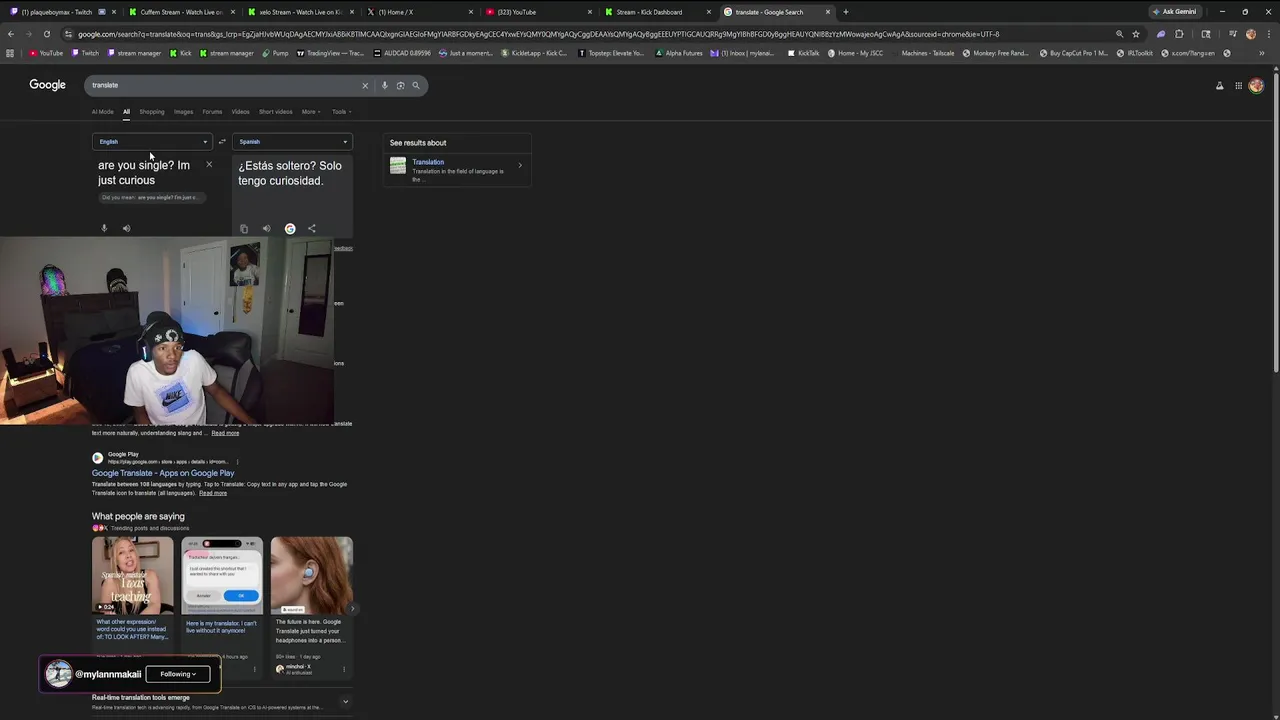Select the Shopping results tab
The image size is (1280, 720).
152,112
